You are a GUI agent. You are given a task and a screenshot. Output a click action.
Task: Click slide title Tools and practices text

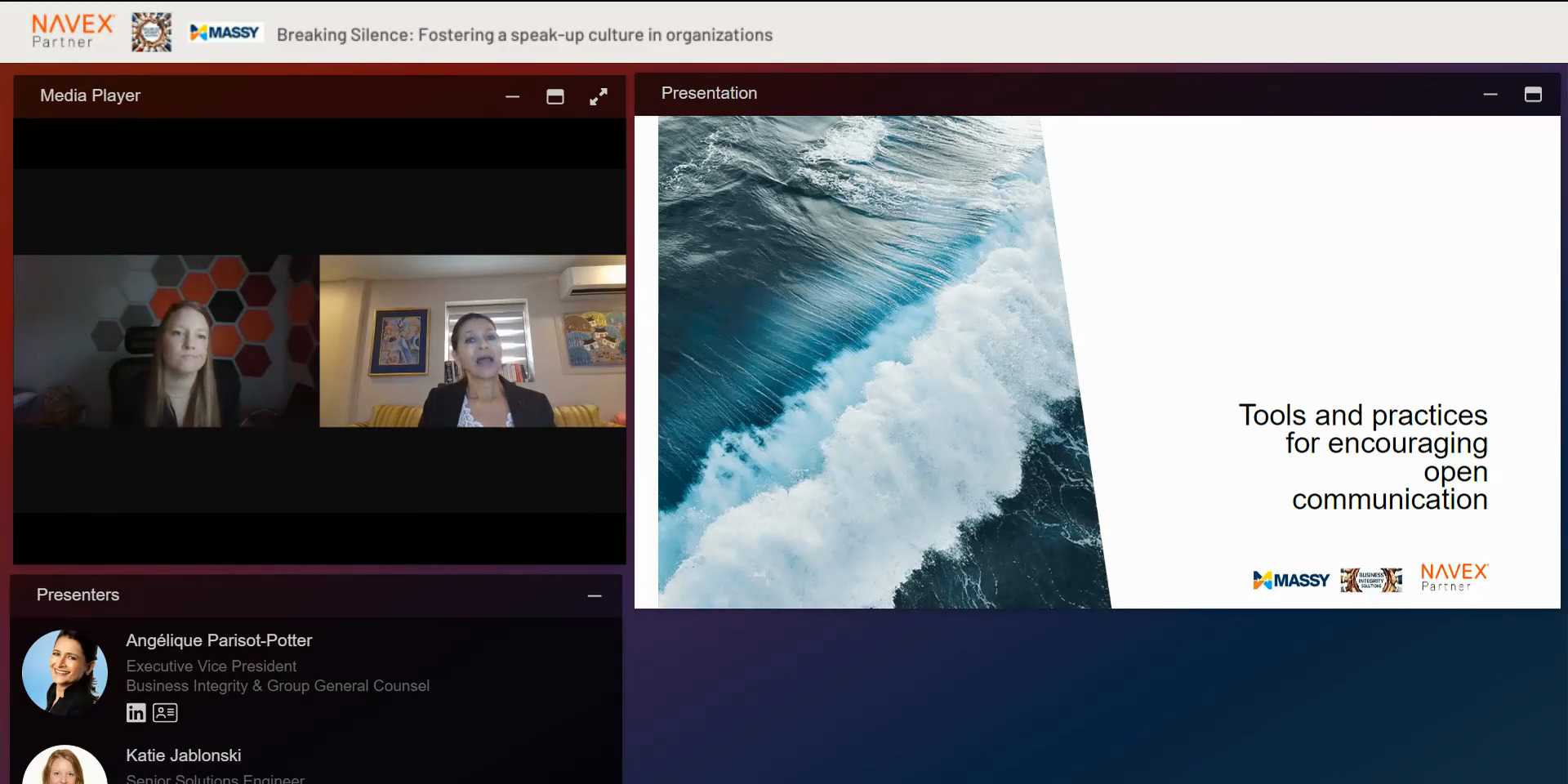[1363, 457]
